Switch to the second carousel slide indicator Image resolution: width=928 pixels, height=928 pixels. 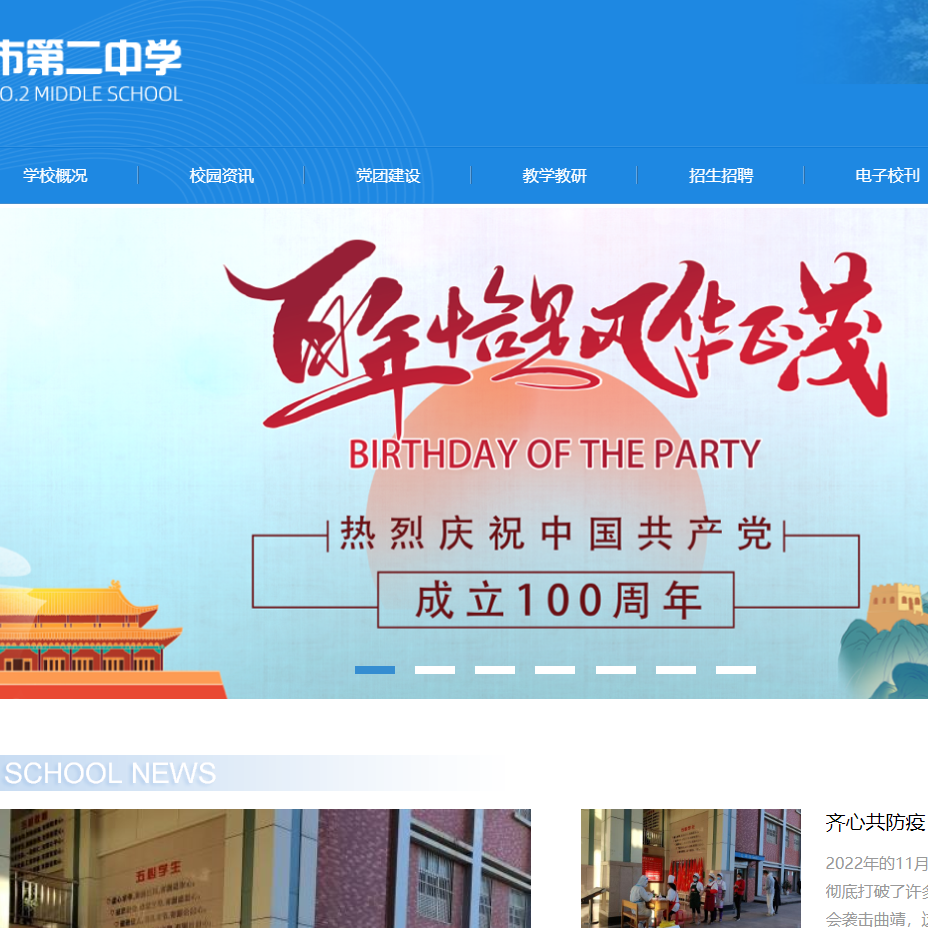click(x=435, y=670)
